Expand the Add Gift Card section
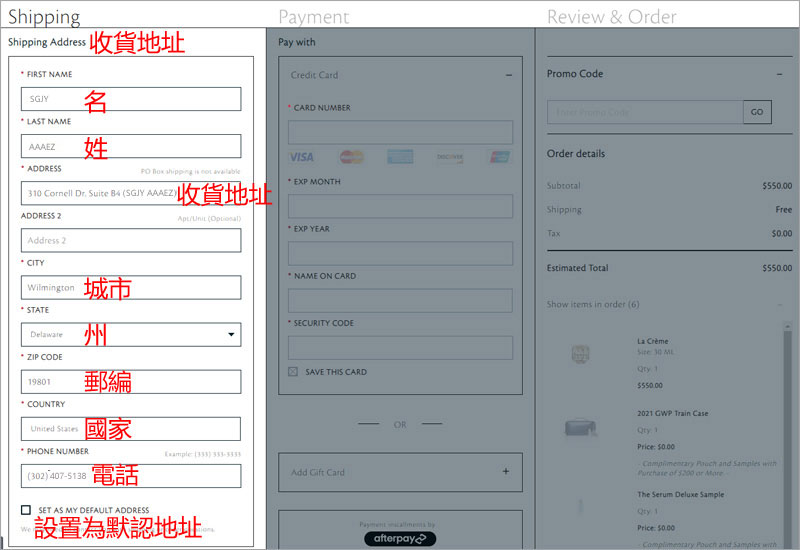This screenshot has height=550, width=800. [506, 472]
